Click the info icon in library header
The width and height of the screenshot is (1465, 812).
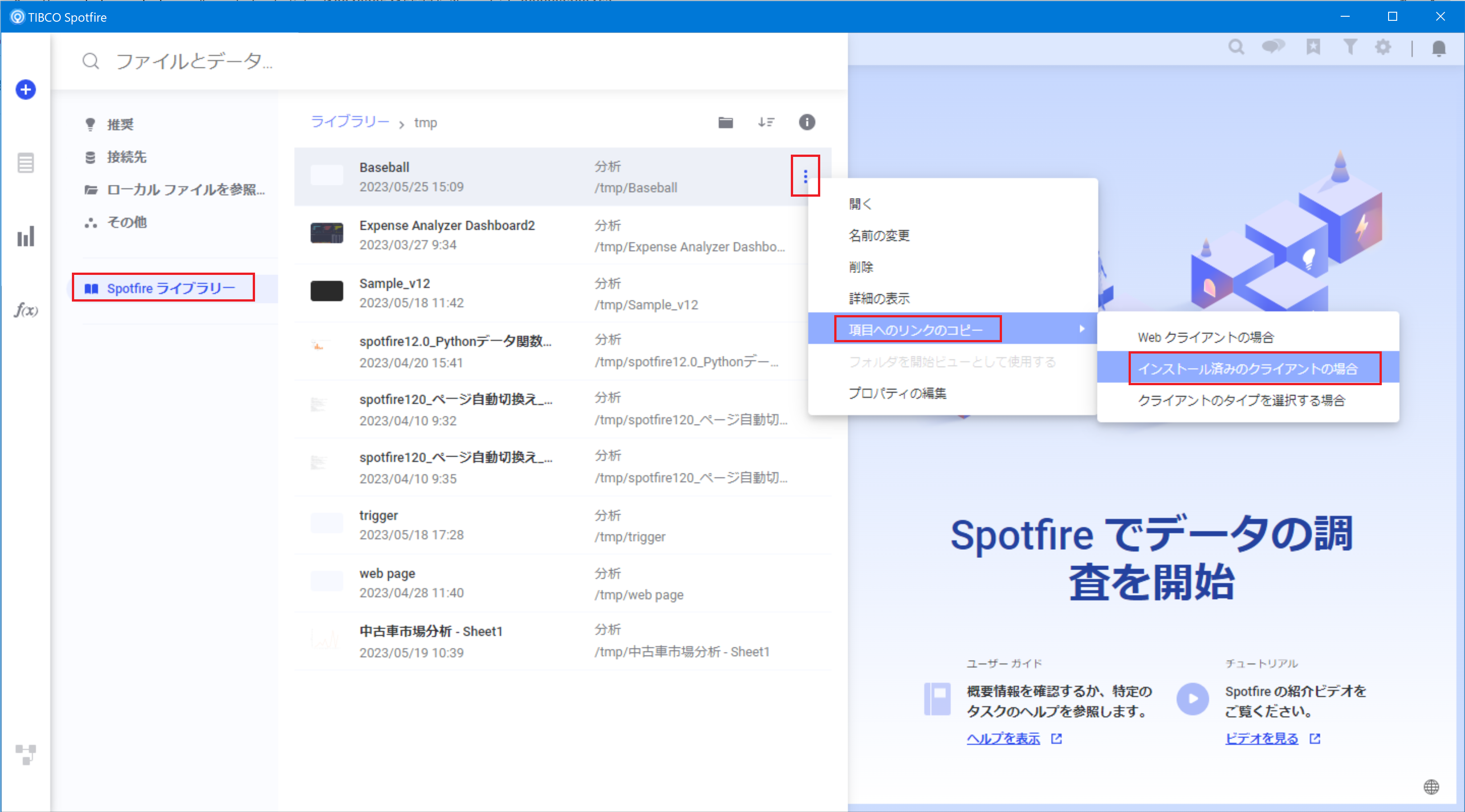point(807,122)
